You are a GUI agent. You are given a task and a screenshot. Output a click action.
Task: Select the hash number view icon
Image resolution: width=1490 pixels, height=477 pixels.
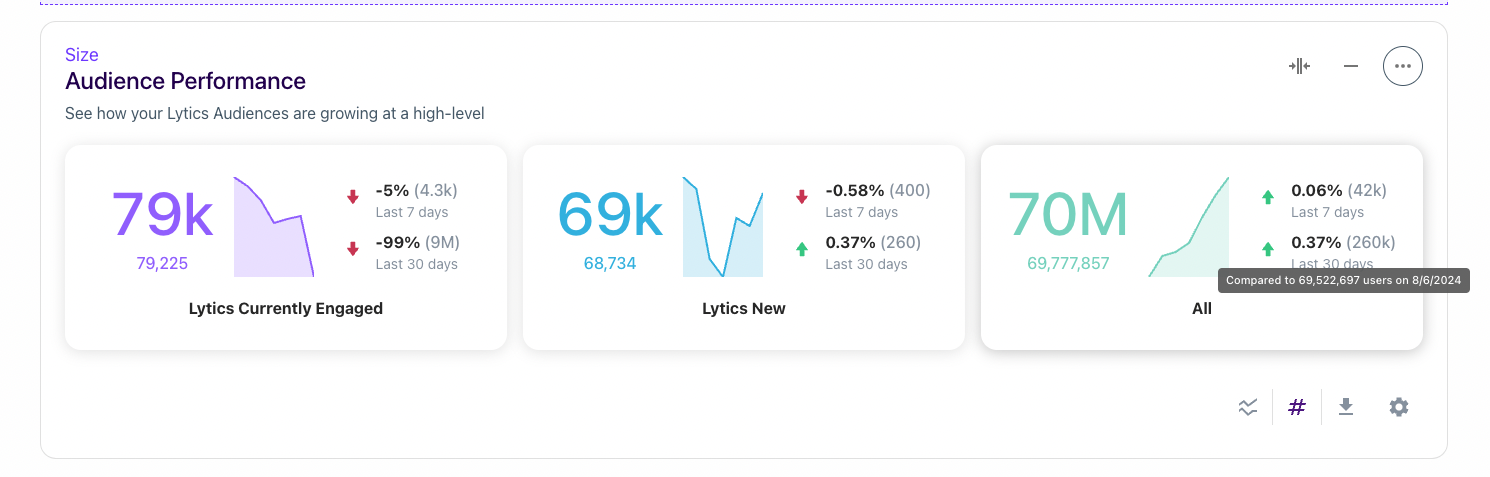[1297, 407]
